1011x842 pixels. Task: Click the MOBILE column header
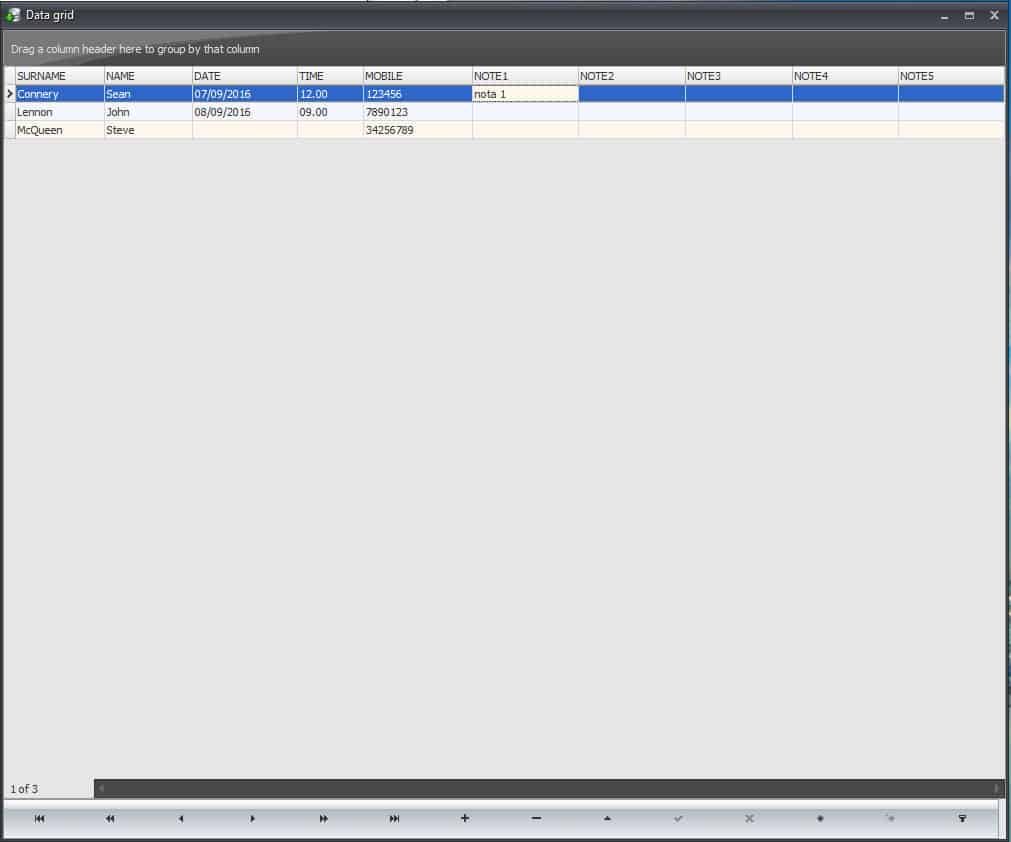click(x=417, y=76)
